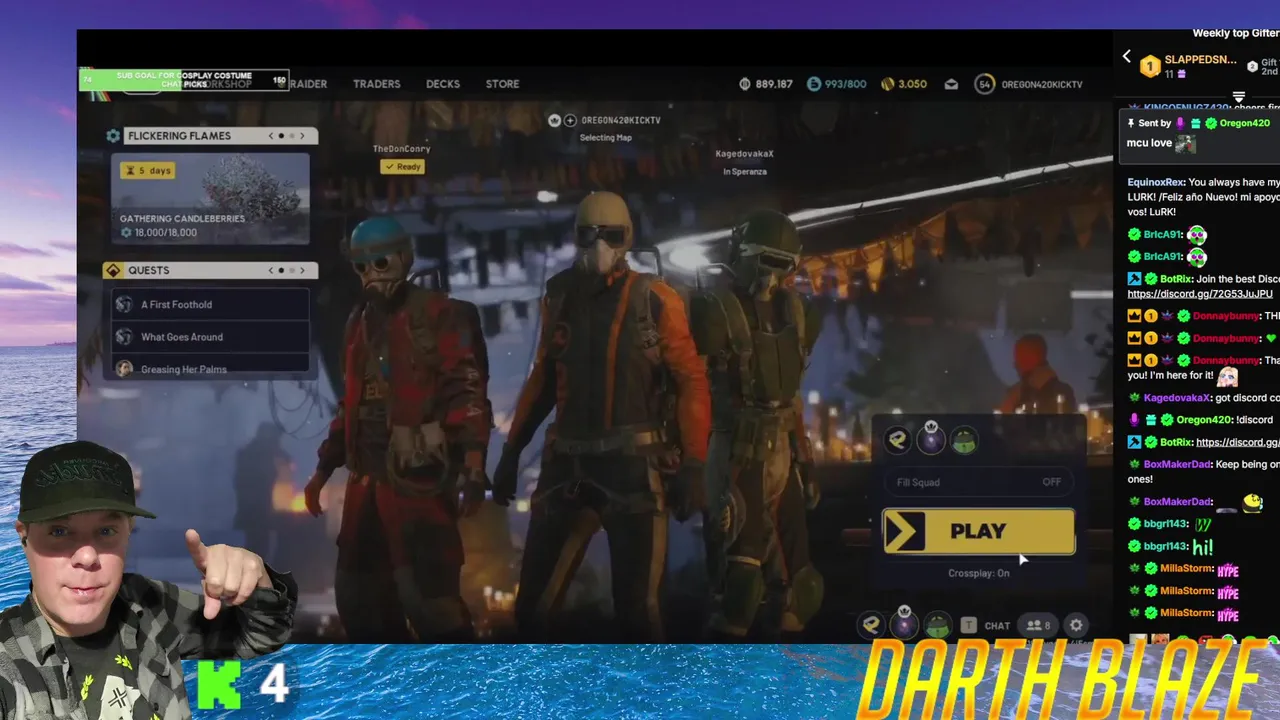Open the TRADERS tab
The width and height of the screenshot is (1280, 720).
[x=376, y=84]
